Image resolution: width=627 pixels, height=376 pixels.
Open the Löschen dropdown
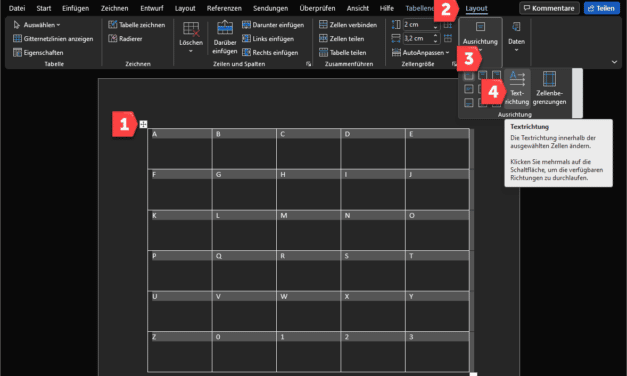tap(191, 38)
